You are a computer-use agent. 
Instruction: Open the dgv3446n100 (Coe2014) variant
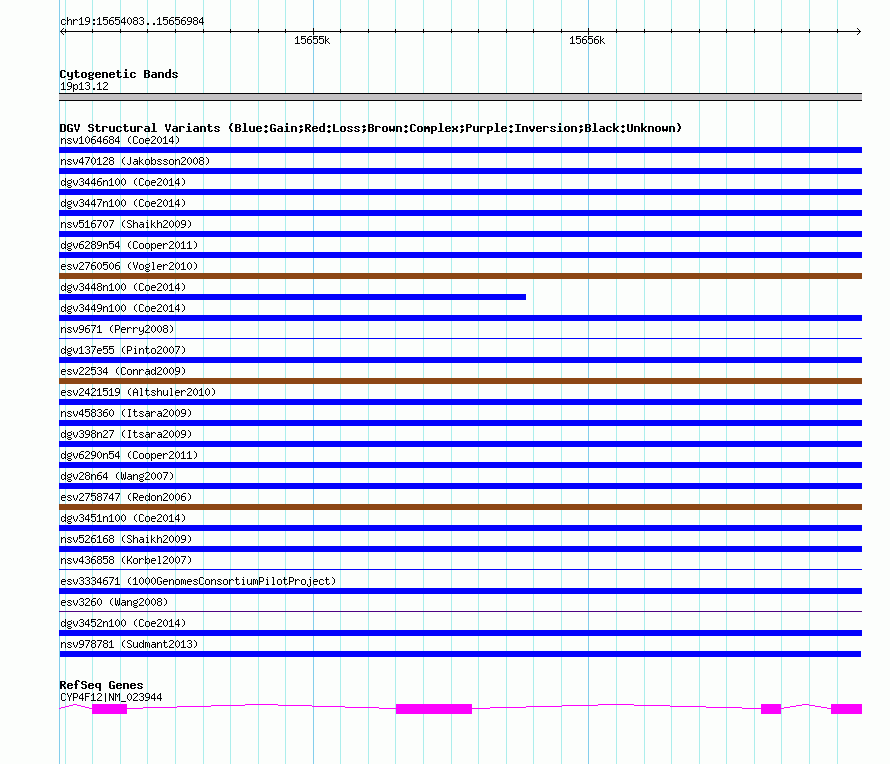point(123,182)
